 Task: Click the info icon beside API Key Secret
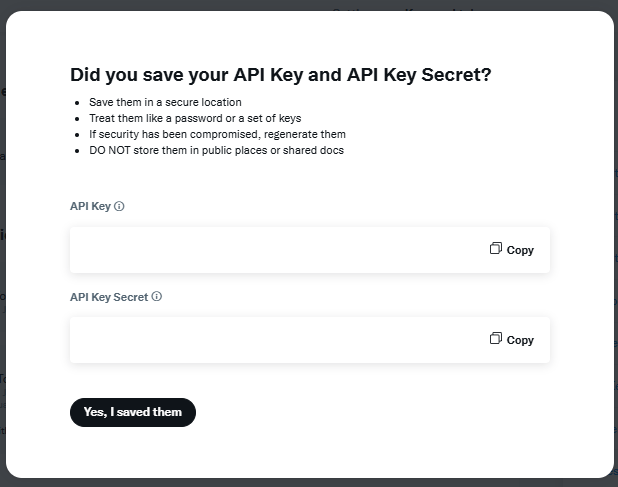(x=156, y=296)
